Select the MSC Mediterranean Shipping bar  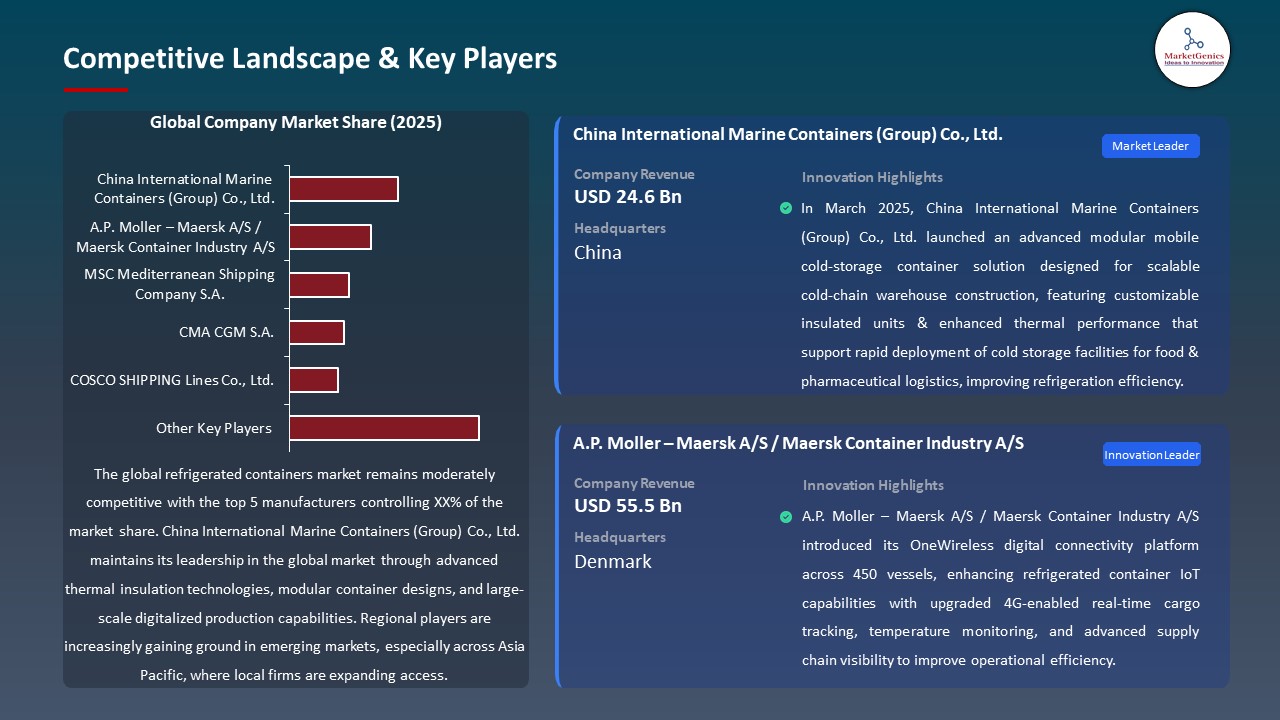tap(319, 285)
